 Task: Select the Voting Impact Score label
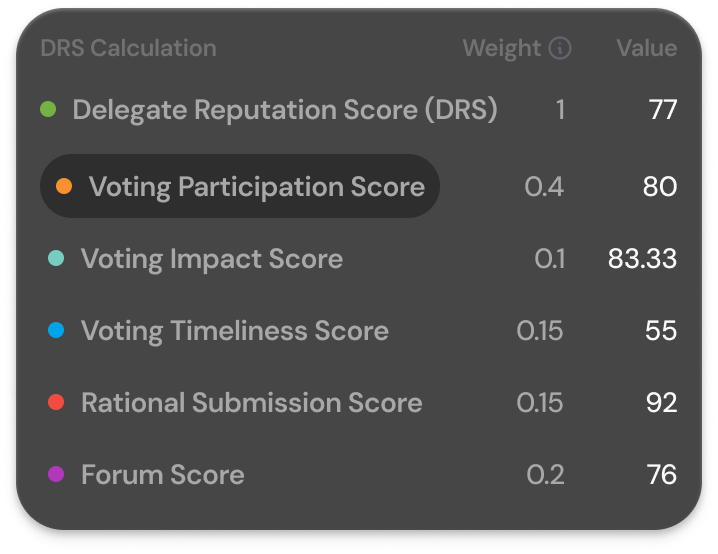point(212,259)
